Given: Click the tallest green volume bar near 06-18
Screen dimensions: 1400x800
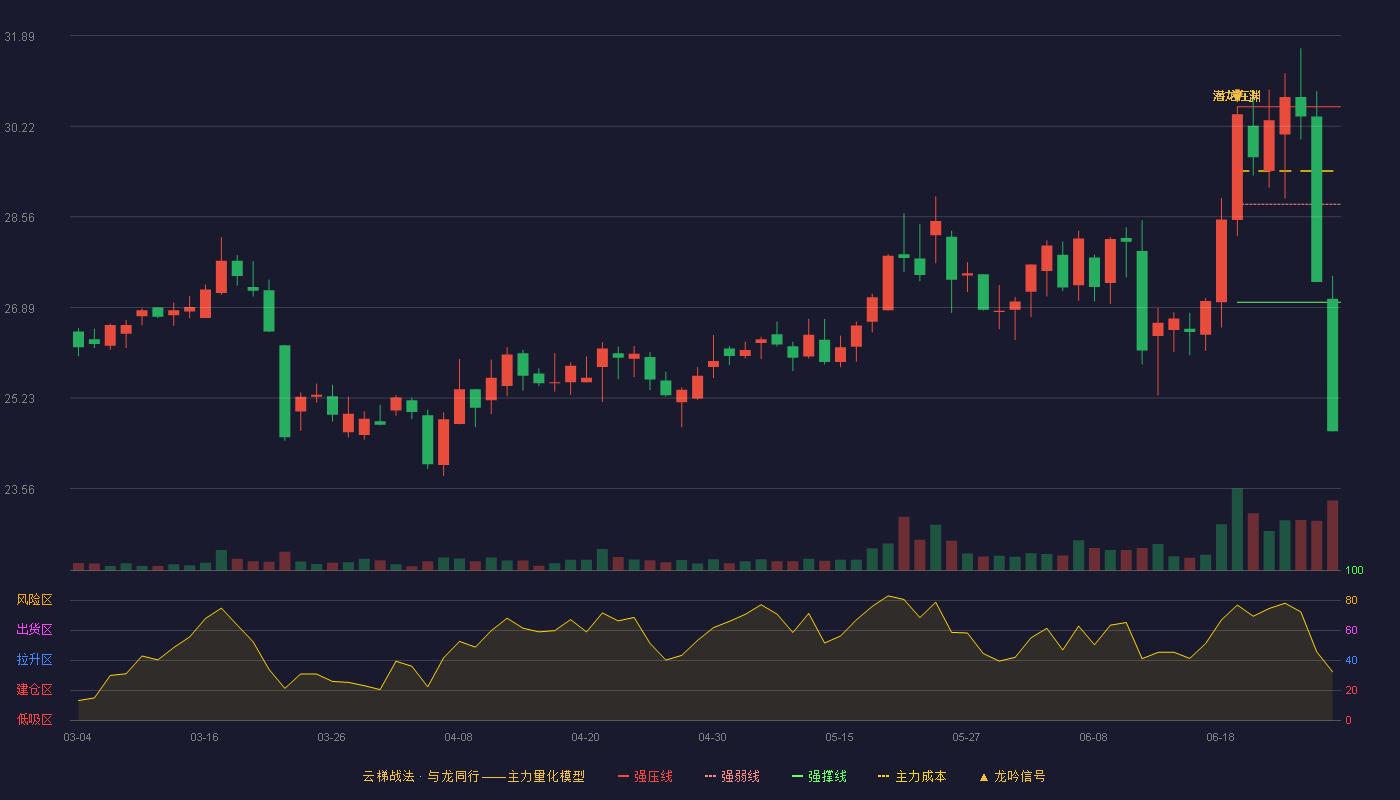Looking at the screenshot, I should point(1237,529).
